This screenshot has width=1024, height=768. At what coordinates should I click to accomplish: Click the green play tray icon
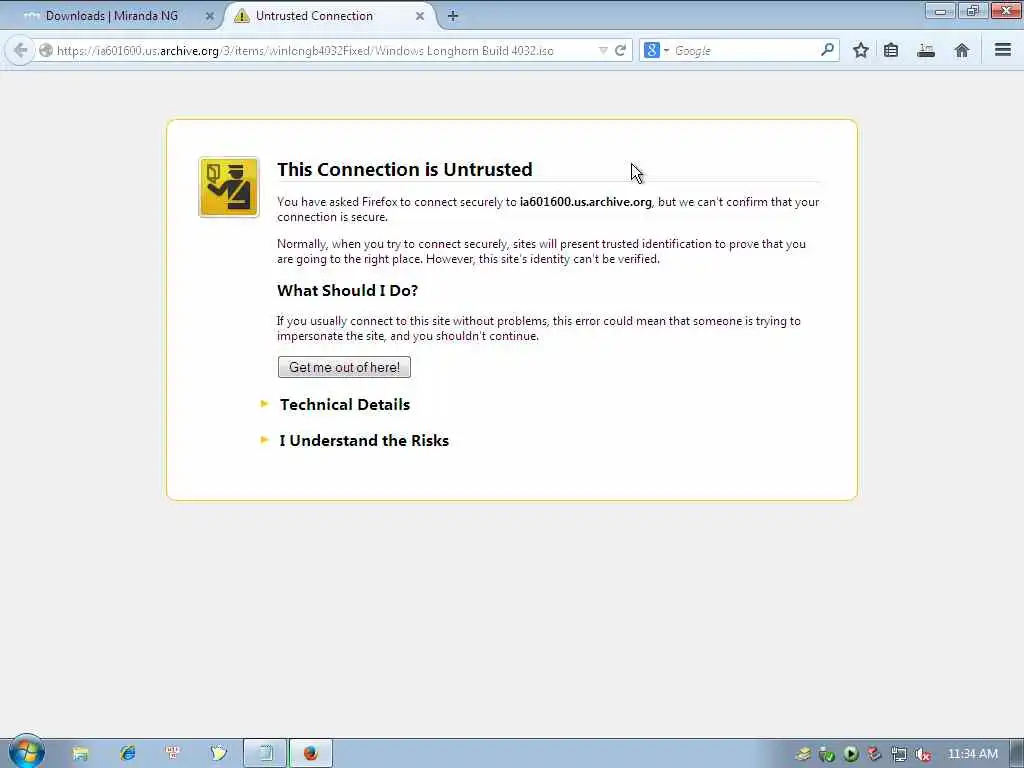[850, 754]
